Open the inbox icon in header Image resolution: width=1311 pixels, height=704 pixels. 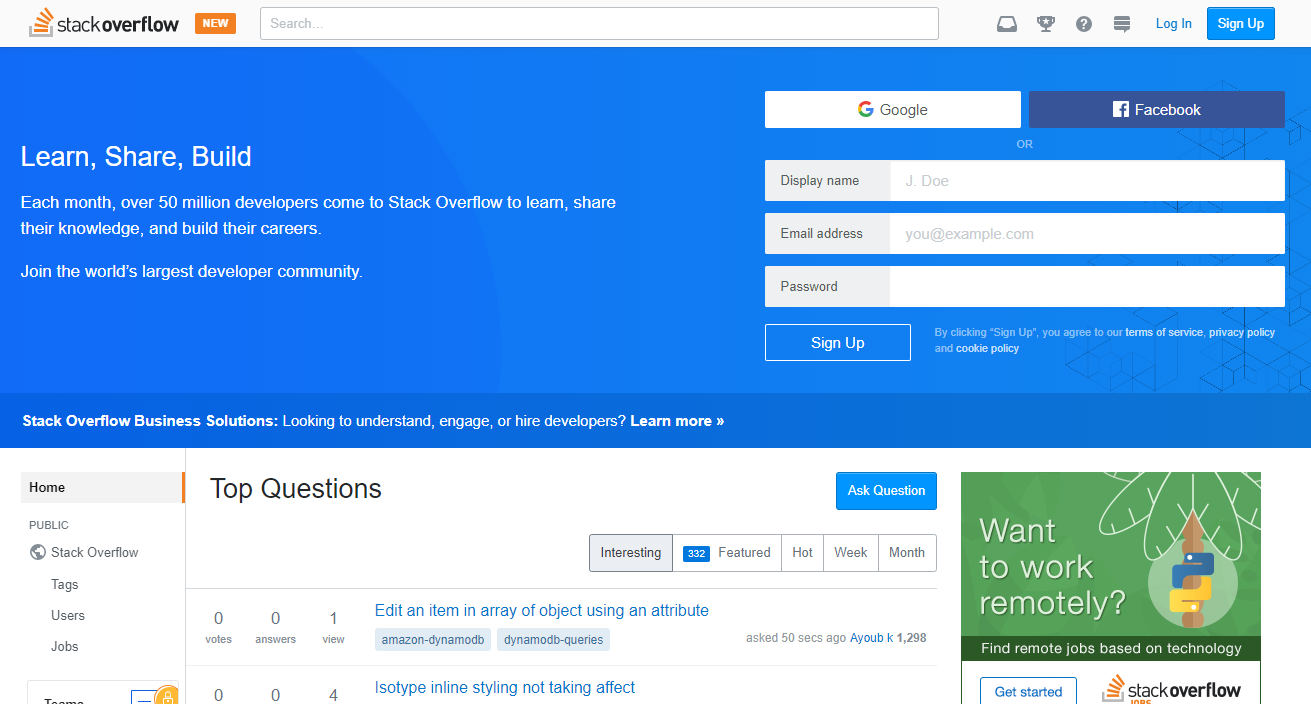pyautogui.click(x=1007, y=24)
